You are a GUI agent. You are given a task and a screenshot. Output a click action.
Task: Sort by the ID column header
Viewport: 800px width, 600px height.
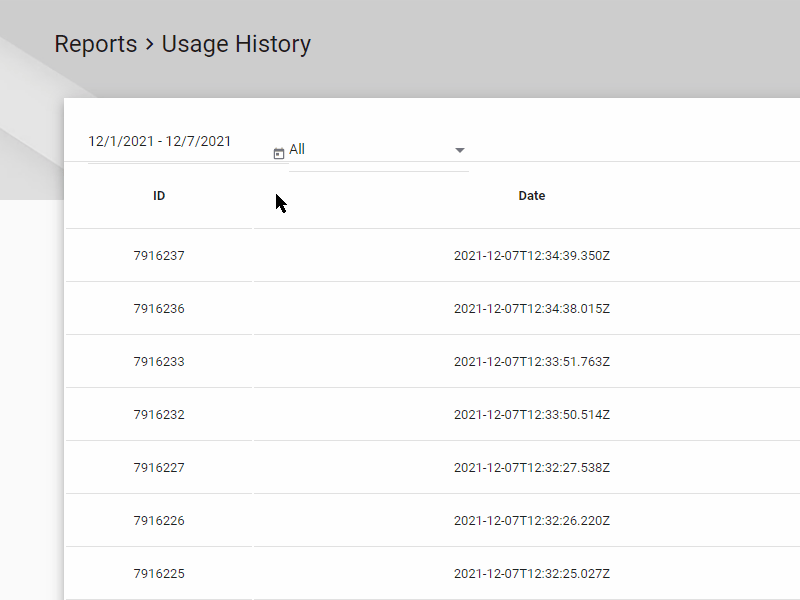159,196
